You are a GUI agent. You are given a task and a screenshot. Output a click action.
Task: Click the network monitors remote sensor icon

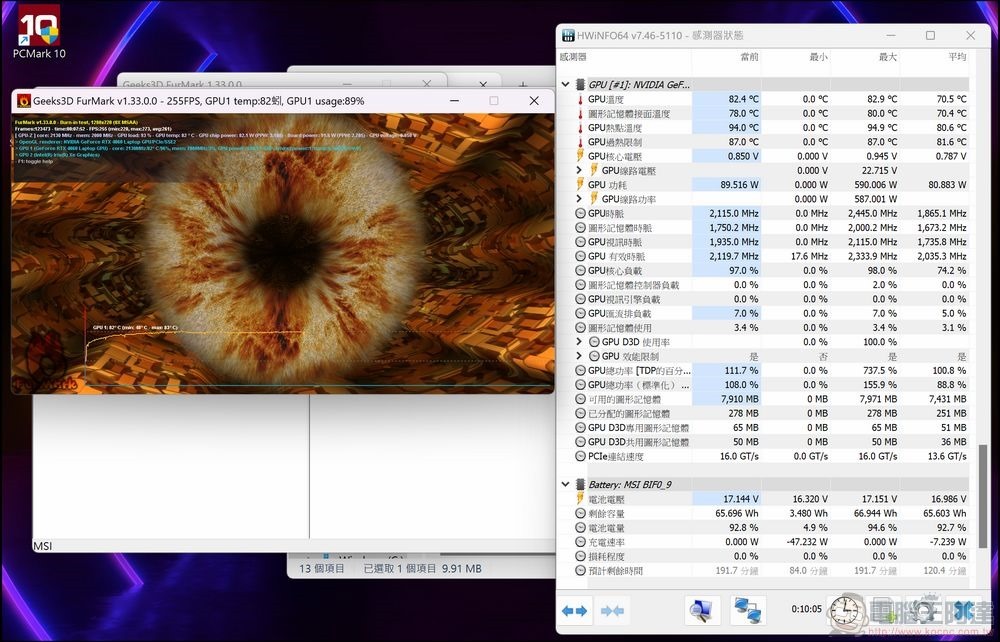[747, 610]
